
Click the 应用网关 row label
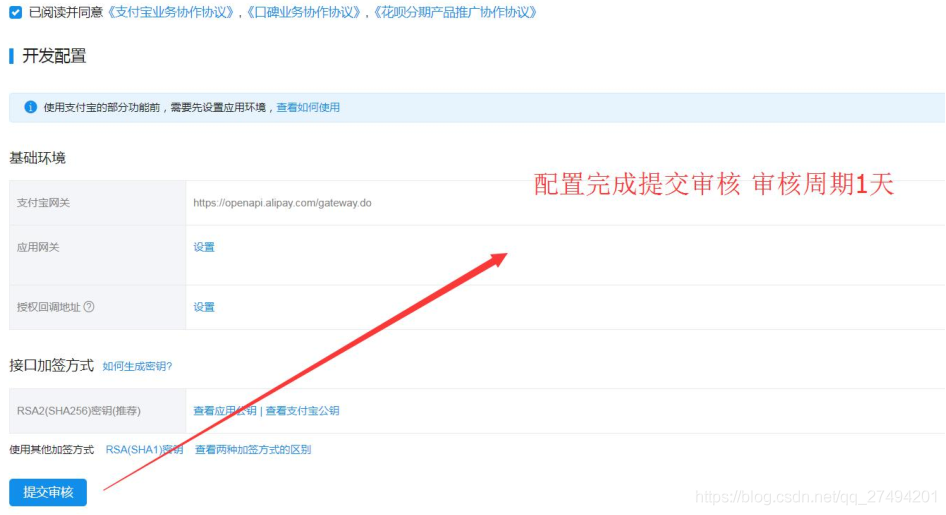[x=38, y=247]
